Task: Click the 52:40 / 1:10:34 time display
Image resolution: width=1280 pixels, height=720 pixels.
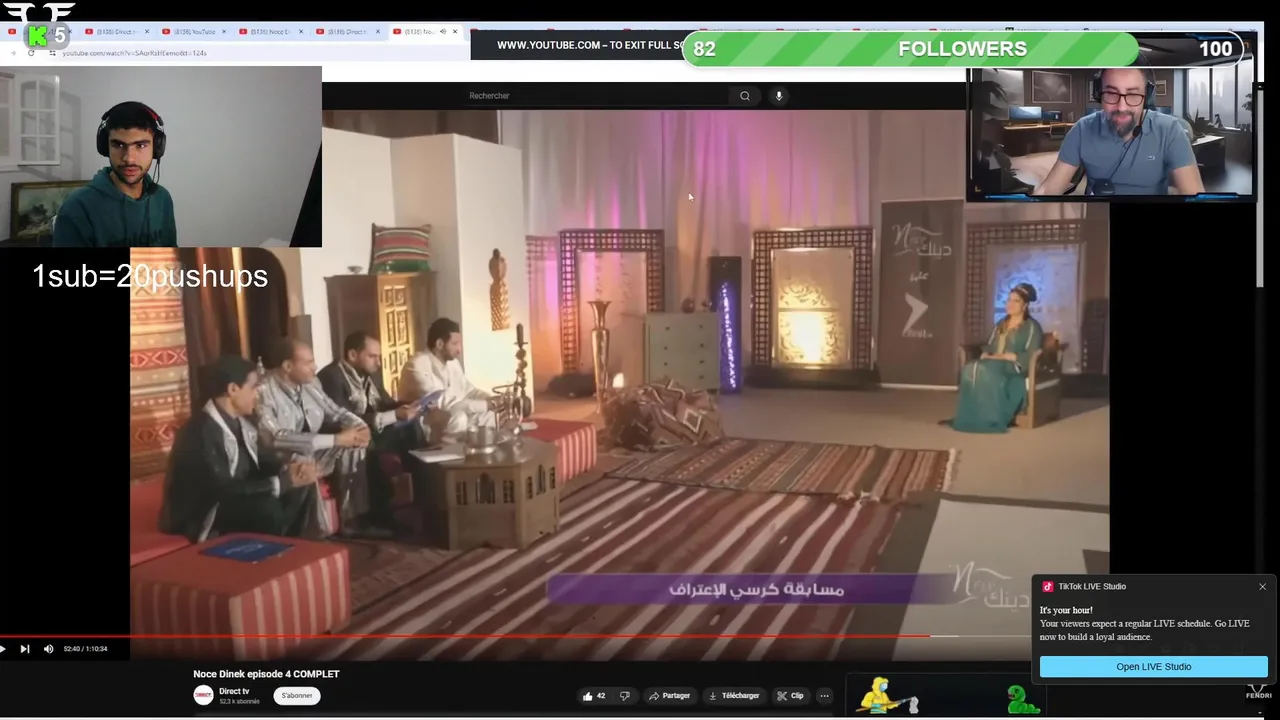Action: [x=85, y=649]
